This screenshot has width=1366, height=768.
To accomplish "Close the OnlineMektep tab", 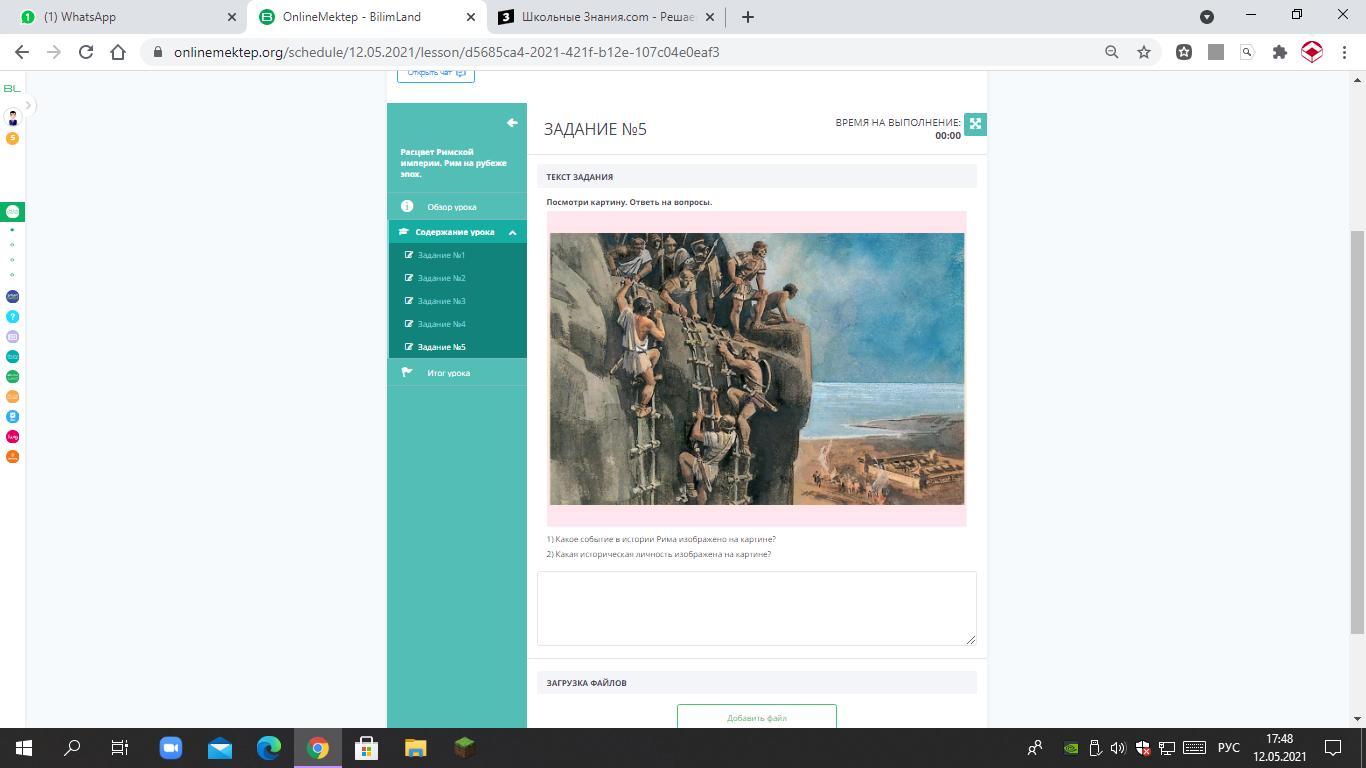I will [471, 17].
